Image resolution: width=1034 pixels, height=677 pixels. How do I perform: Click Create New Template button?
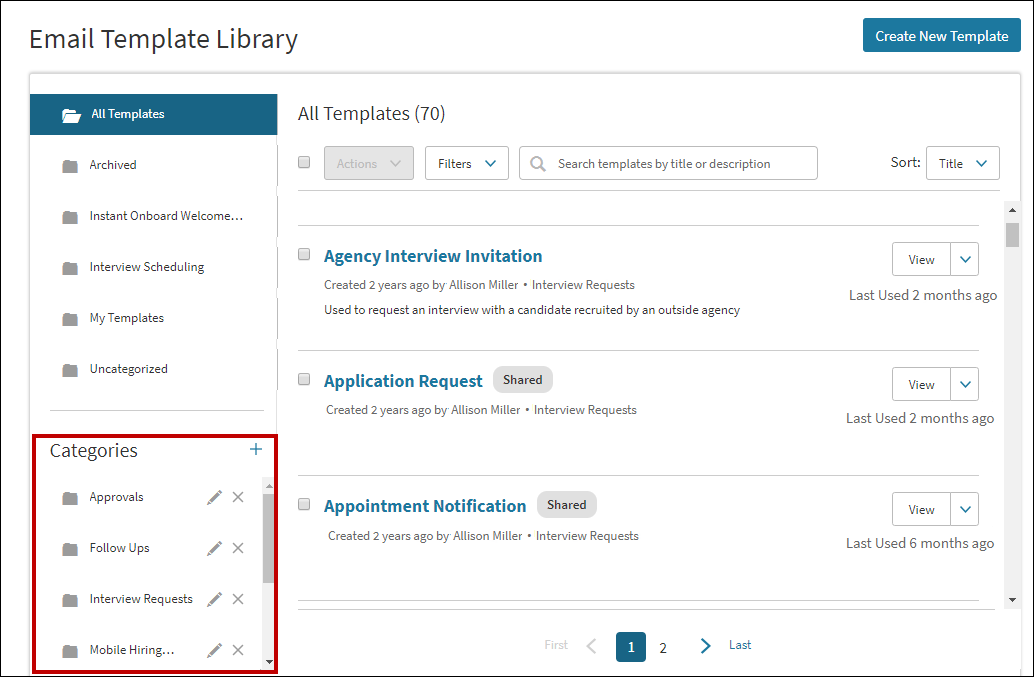click(942, 36)
